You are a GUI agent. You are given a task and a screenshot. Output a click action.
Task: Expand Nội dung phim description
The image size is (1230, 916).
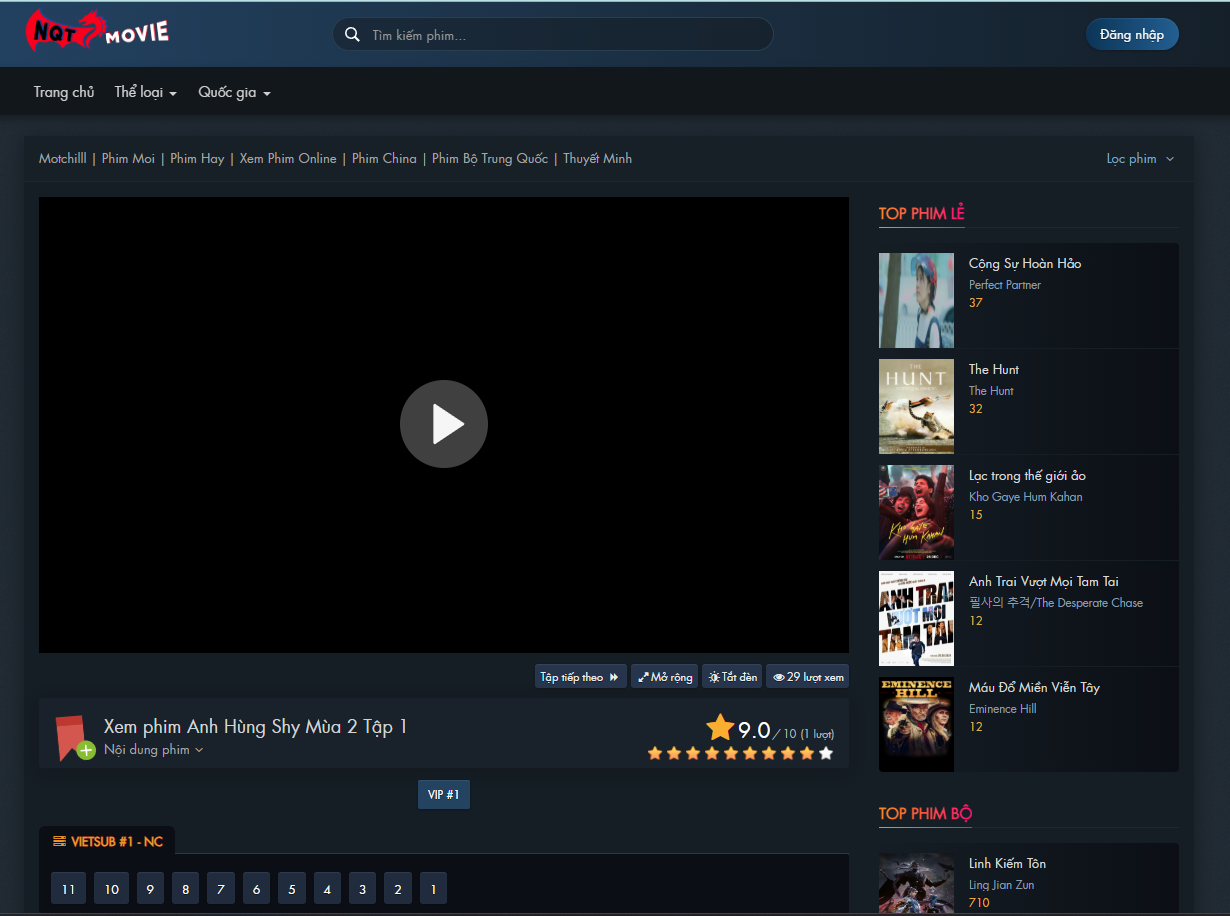[x=153, y=750]
